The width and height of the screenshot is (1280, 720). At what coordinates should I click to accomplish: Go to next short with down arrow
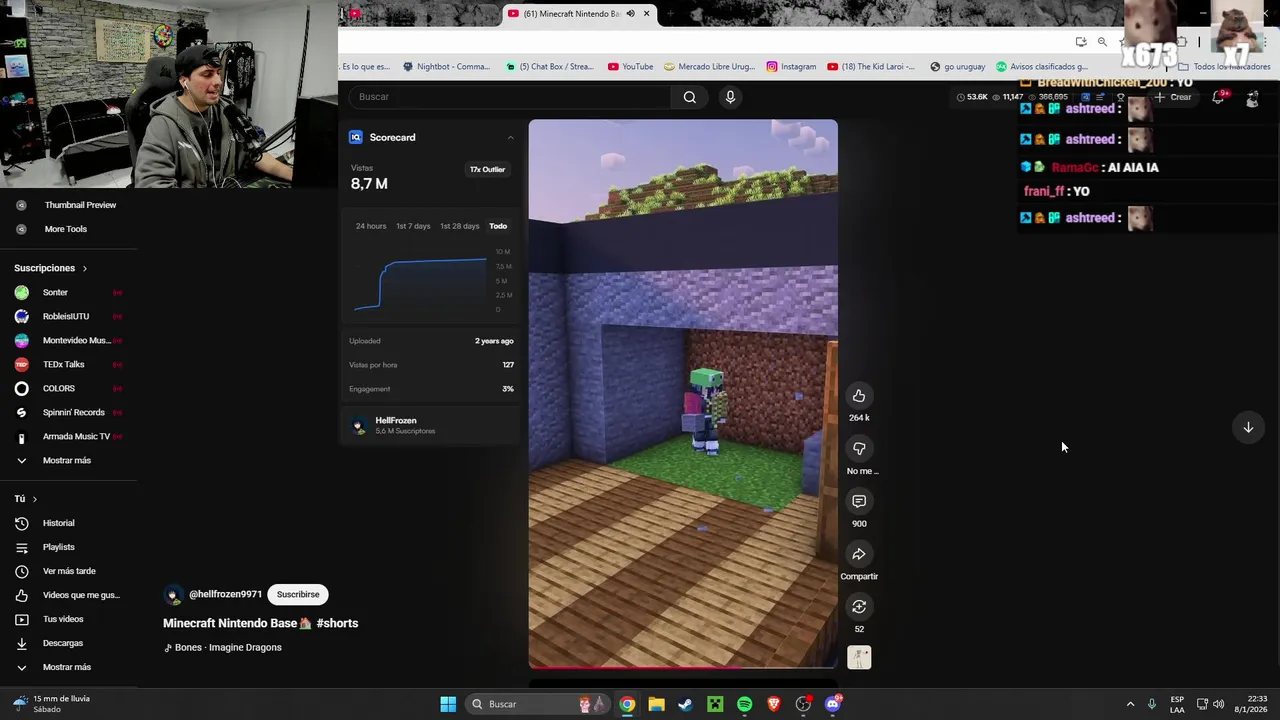(x=1248, y=427)
